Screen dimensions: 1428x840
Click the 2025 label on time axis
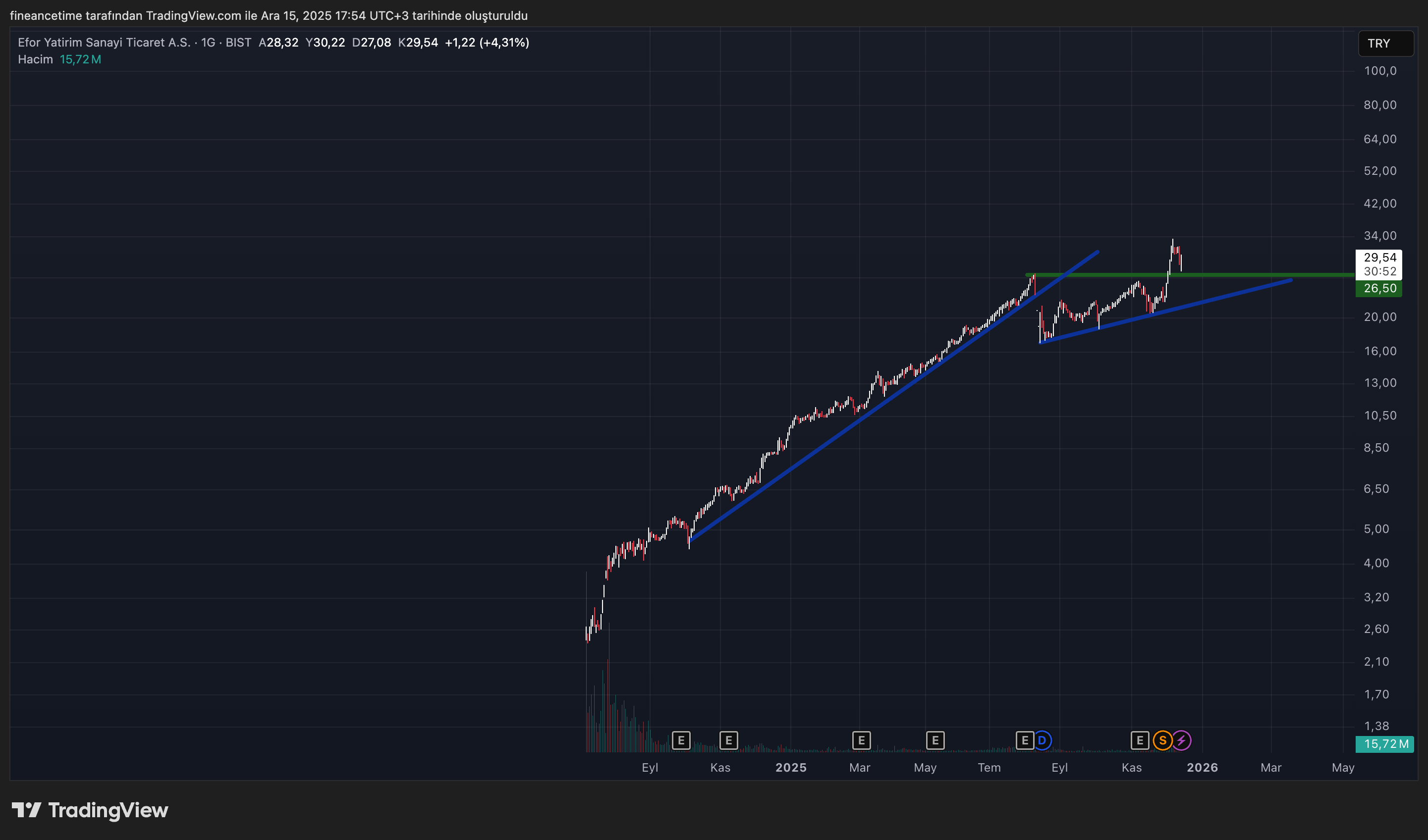[x=790, y=768]
